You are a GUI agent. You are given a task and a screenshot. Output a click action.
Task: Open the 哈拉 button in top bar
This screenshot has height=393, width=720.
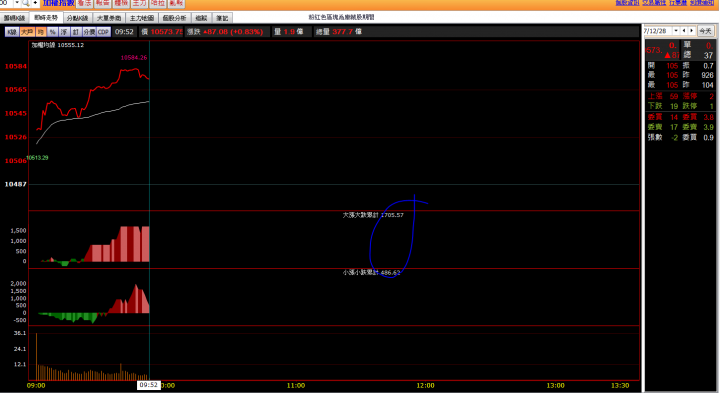158,3
